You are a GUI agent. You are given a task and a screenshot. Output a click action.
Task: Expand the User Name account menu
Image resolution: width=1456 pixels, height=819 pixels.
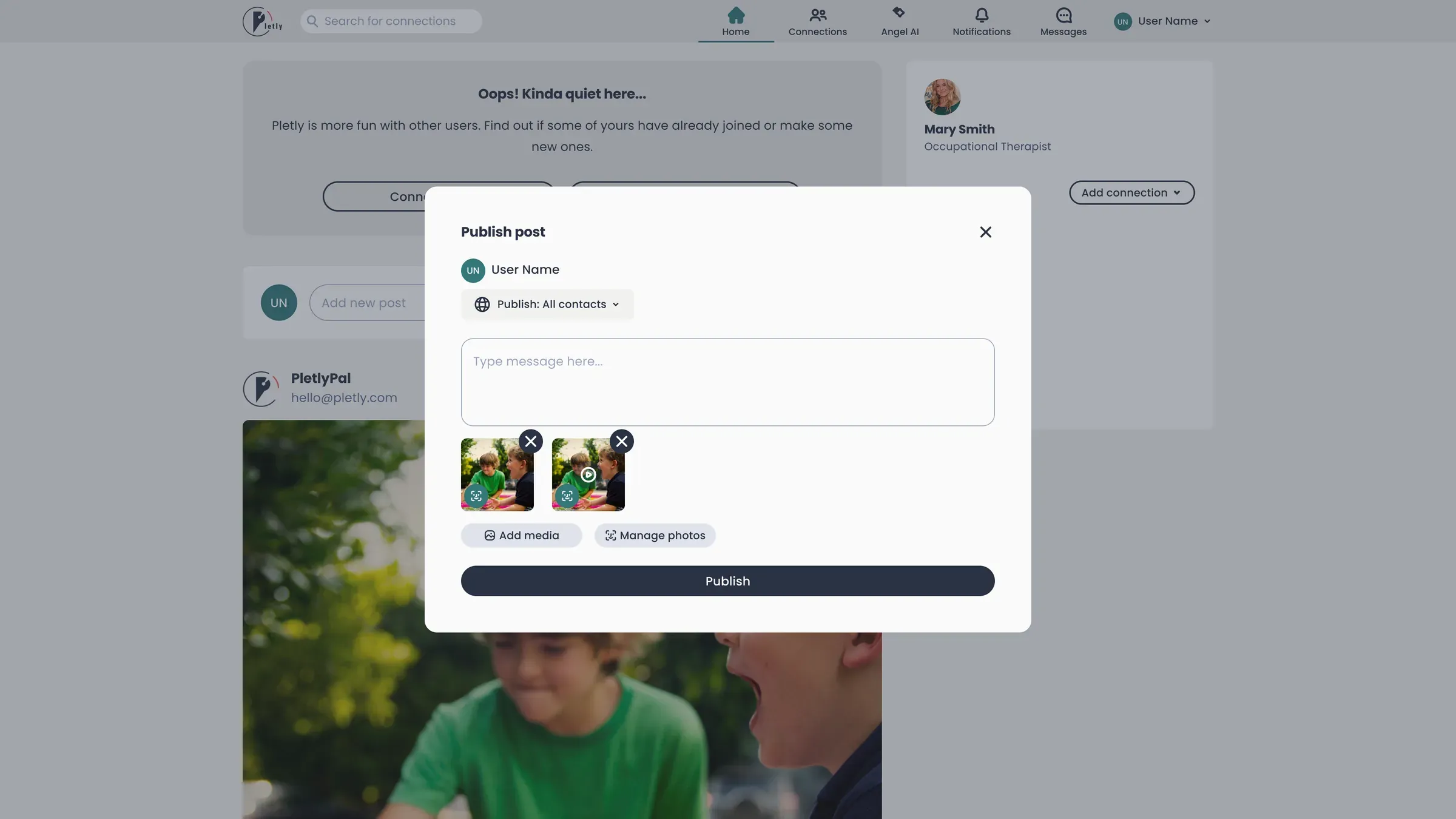[x=1162, y=21]
